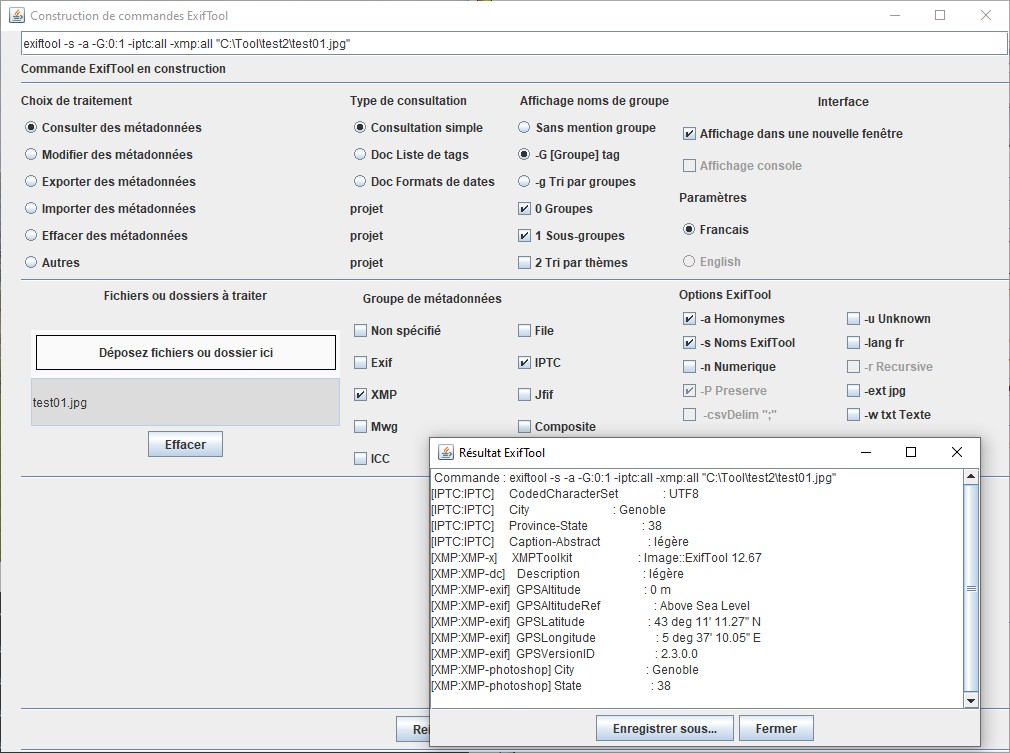Click the Java icon in main window title bar
This screenshot has height=753, width=1010.
(x=17, y=15)
